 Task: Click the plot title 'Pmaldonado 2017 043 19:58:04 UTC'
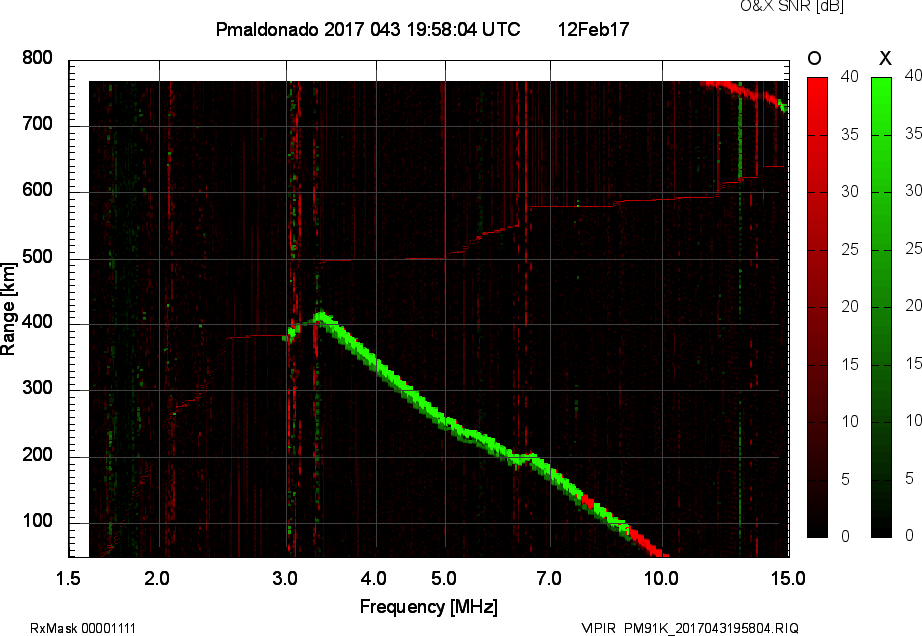(368, 29)
